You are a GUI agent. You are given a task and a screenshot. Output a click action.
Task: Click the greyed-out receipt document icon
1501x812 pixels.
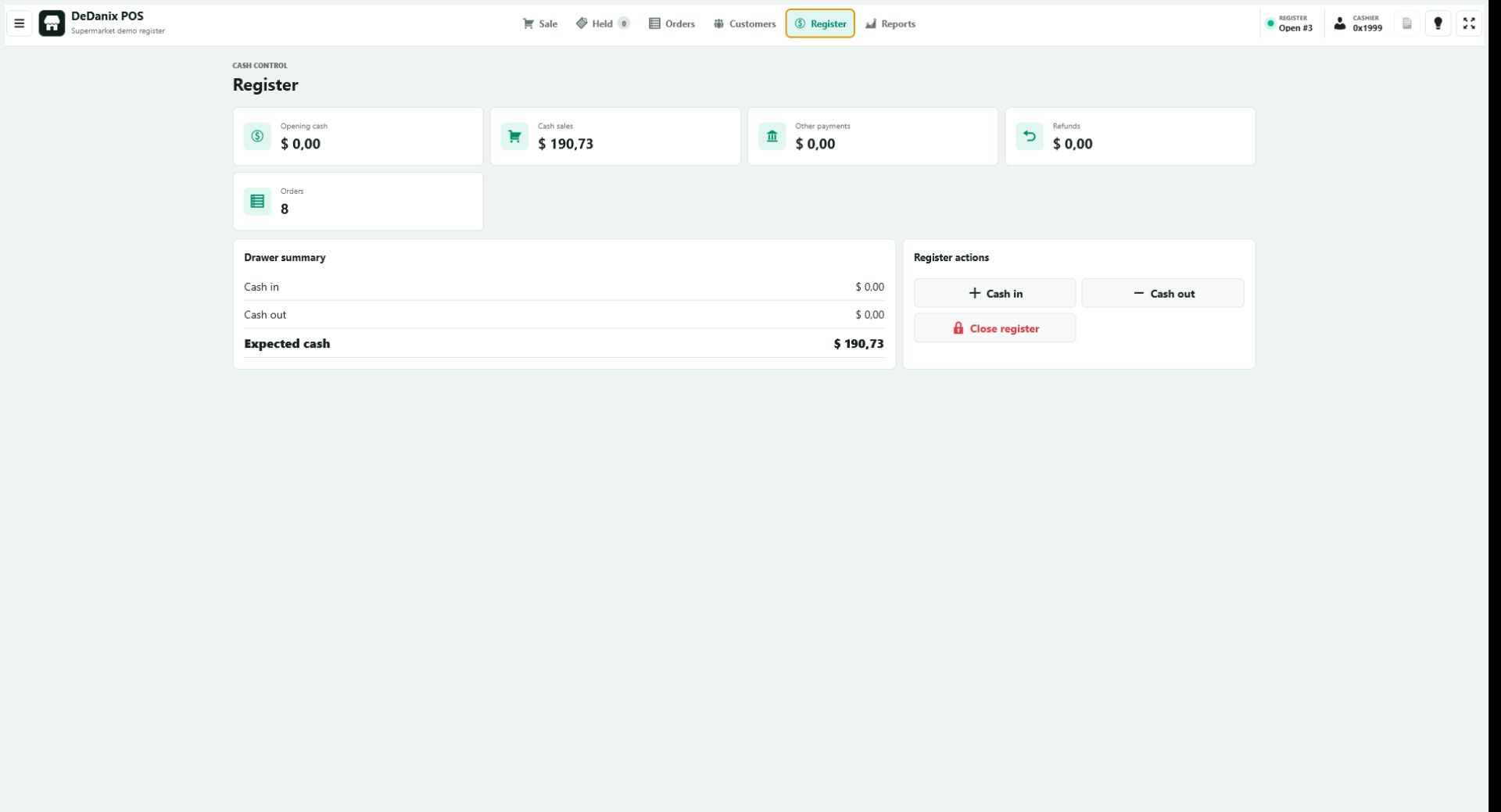point(1406,23)
